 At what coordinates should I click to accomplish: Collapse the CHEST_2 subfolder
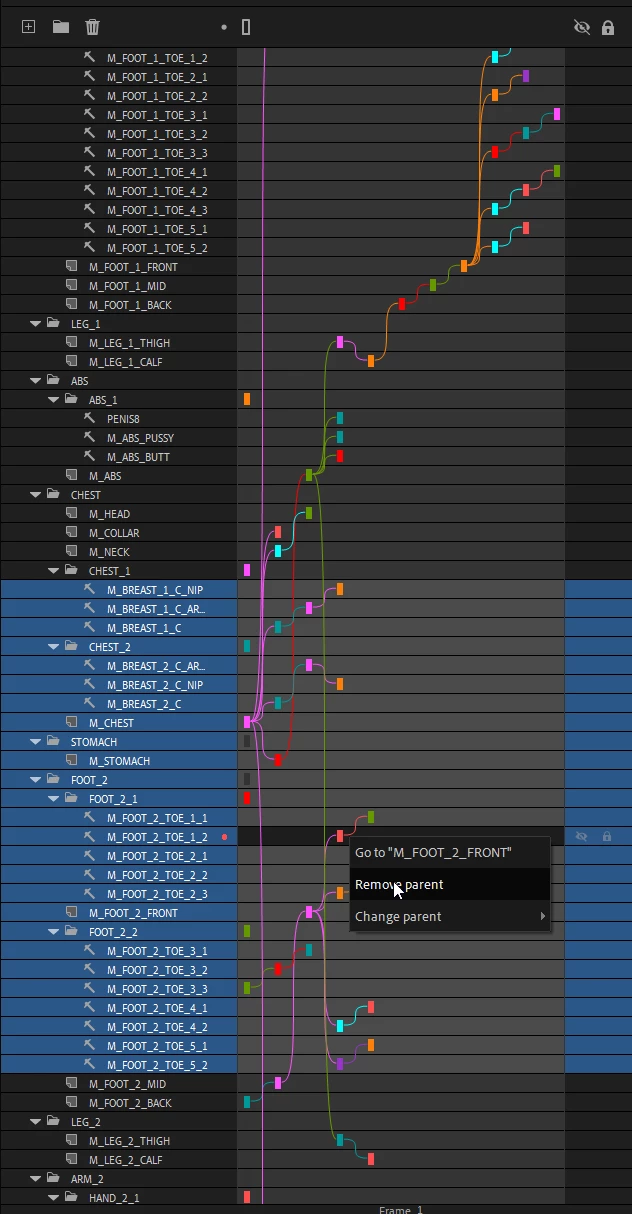tap(54, 647)
